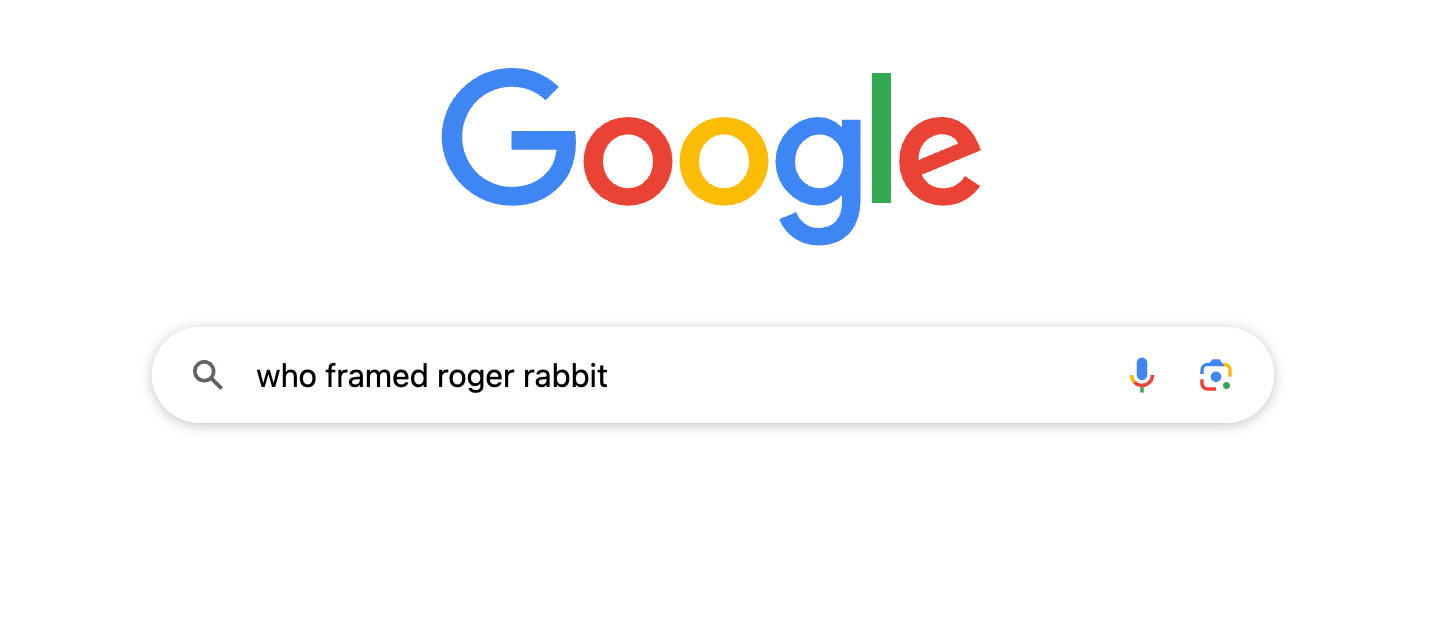
Task: Click search bar gap between microphone and Lens
Action: pos(1178,376)
